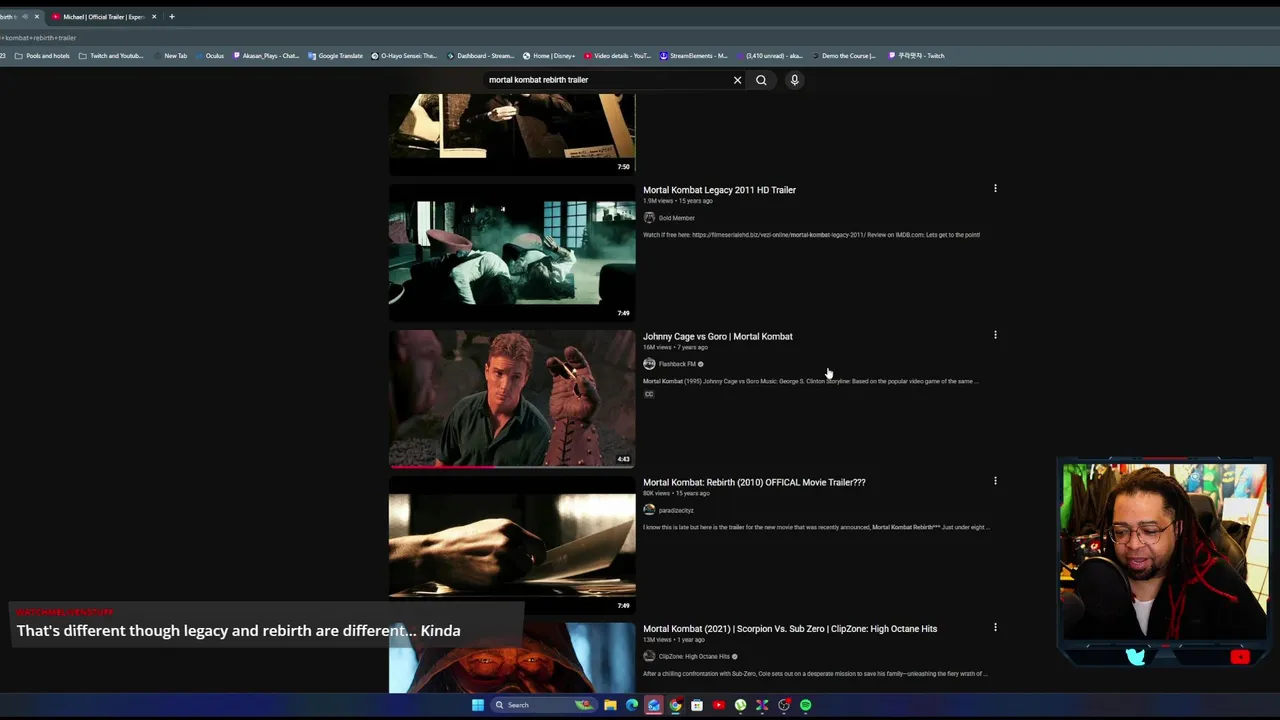This screenshot has width=1280, height=720.
Task: Open options menu for Mortal Kombat: Rebirth video
Action: [x=995, y=481]
